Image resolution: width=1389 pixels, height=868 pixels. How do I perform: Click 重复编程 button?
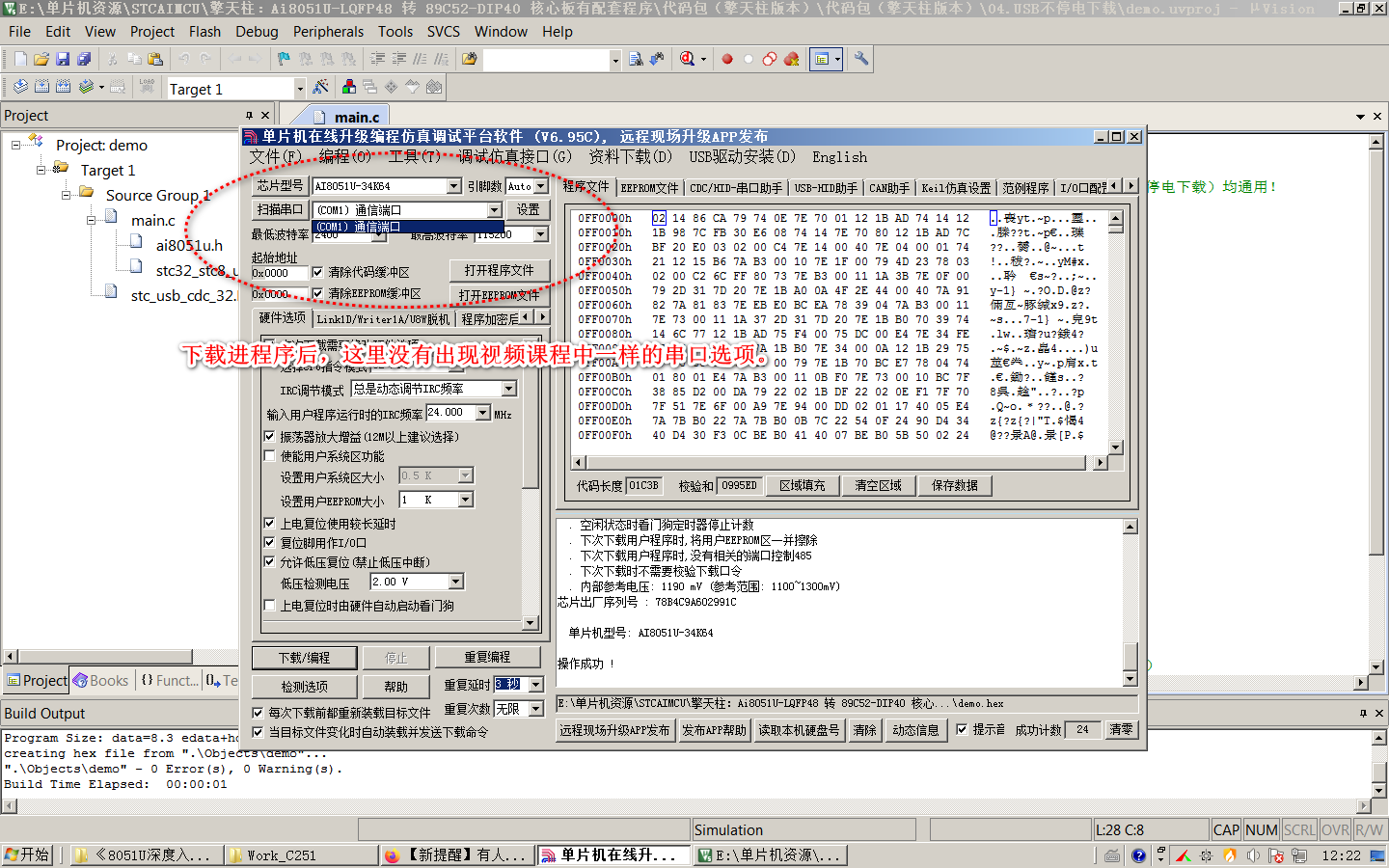click(x=487, y=657)
